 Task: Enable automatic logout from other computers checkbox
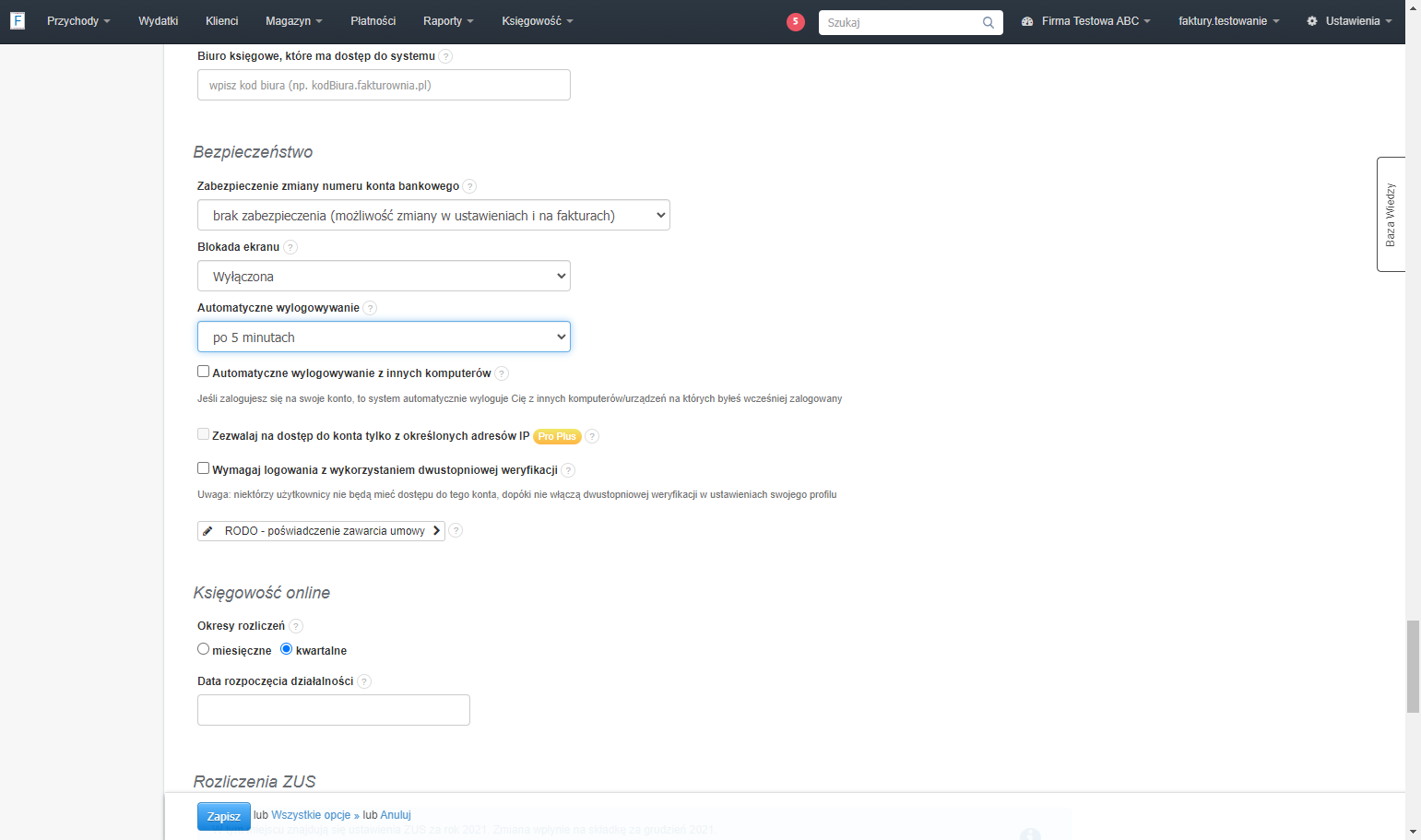(x=203, y=372)
